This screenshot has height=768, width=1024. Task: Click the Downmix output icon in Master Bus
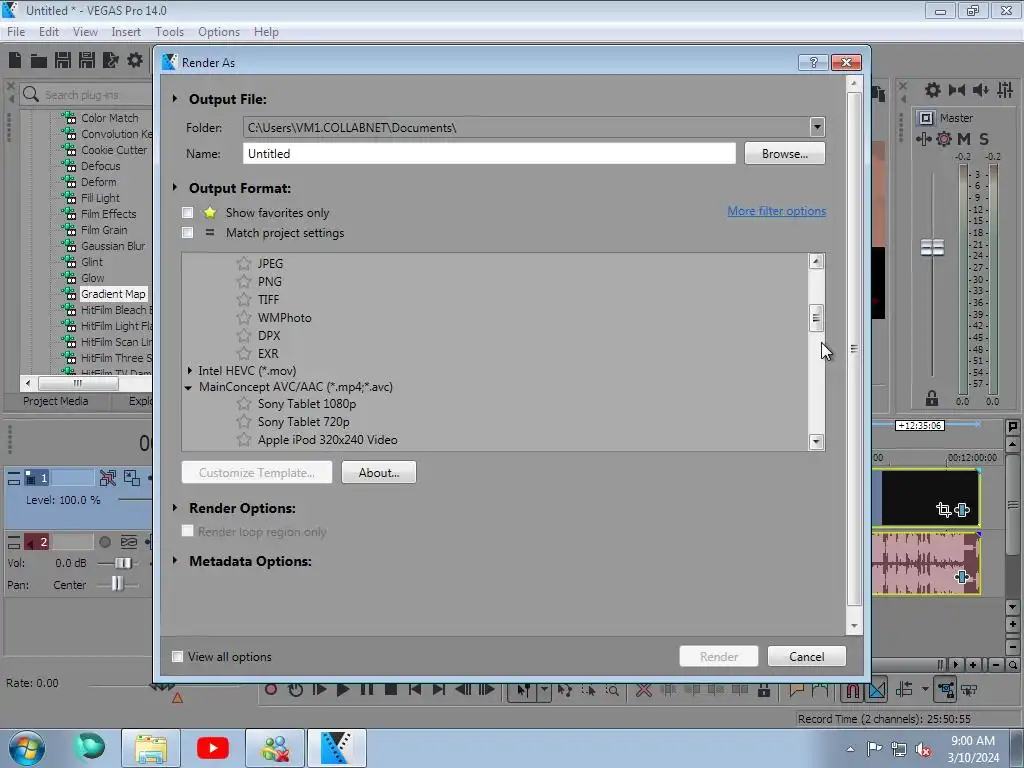coord(957,90)
